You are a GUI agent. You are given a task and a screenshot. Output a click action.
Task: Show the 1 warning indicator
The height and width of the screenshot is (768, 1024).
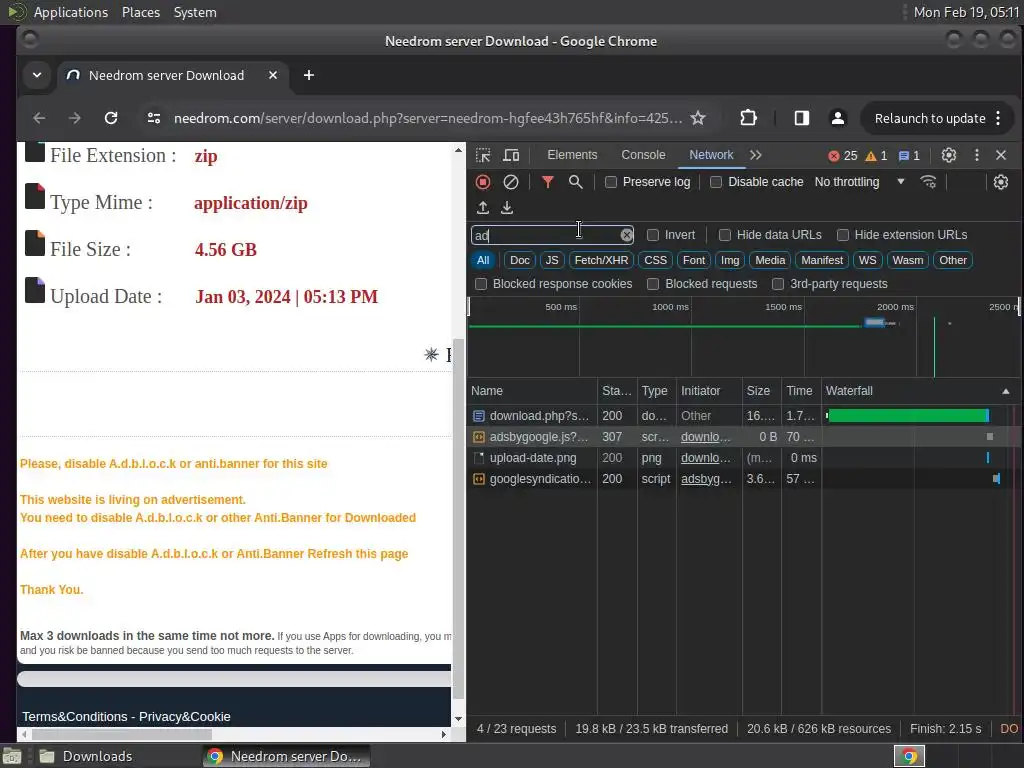(876, 155)
